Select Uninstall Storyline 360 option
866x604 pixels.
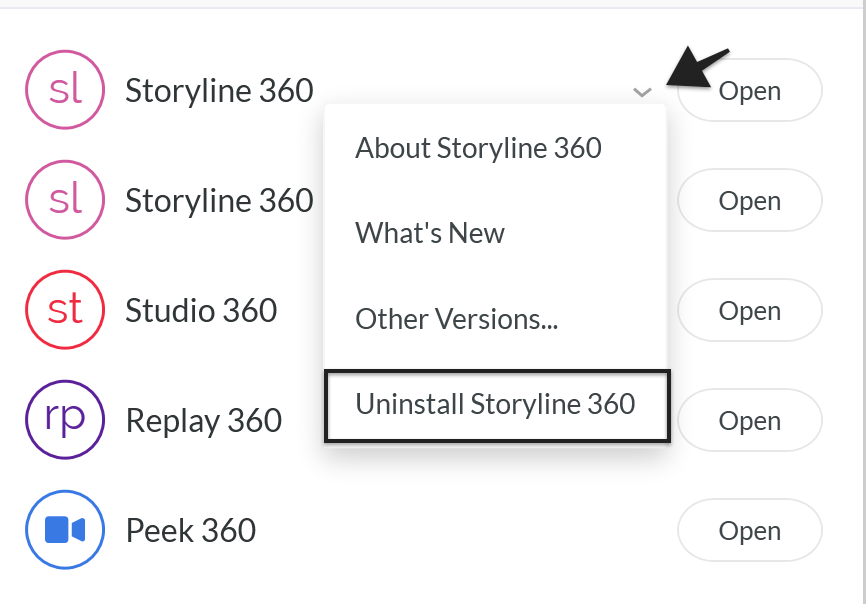click(496, 404)
